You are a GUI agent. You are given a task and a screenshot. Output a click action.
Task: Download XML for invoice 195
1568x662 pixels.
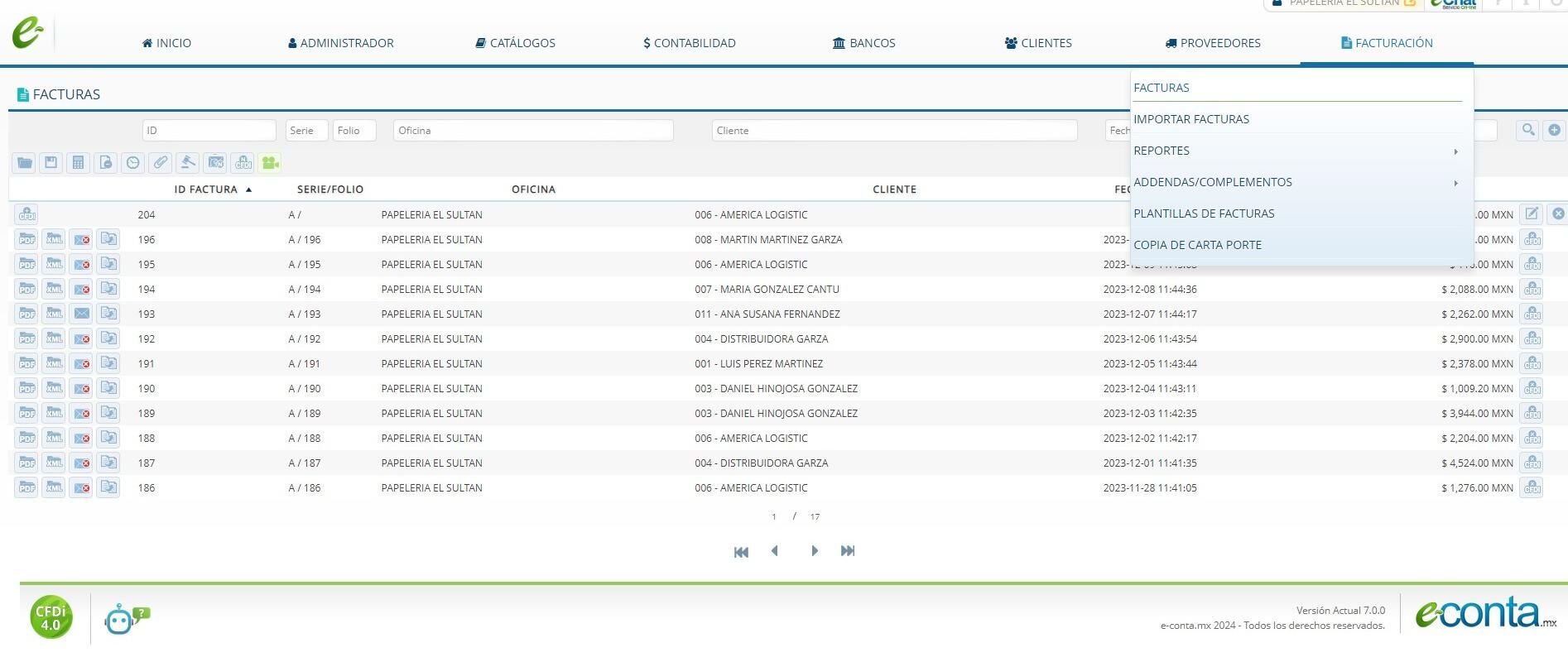tap(54, 264)
